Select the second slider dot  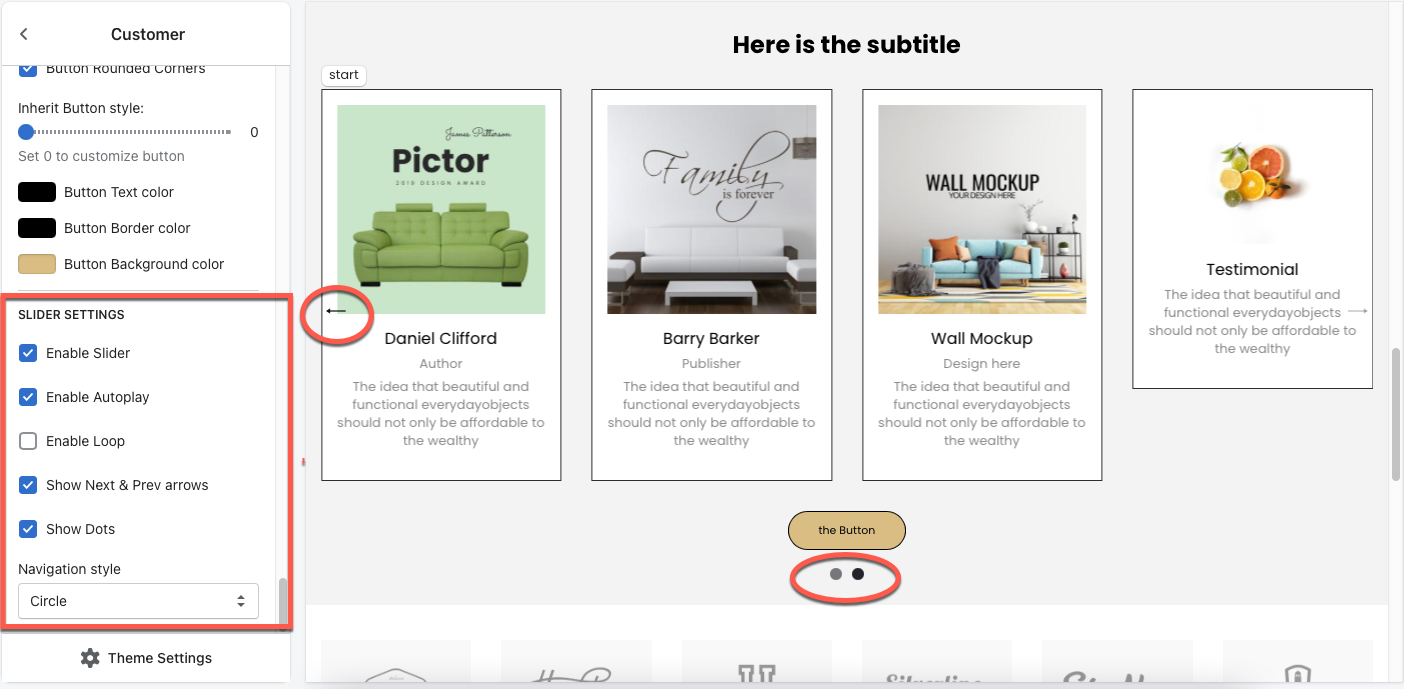tap(858, 574)
